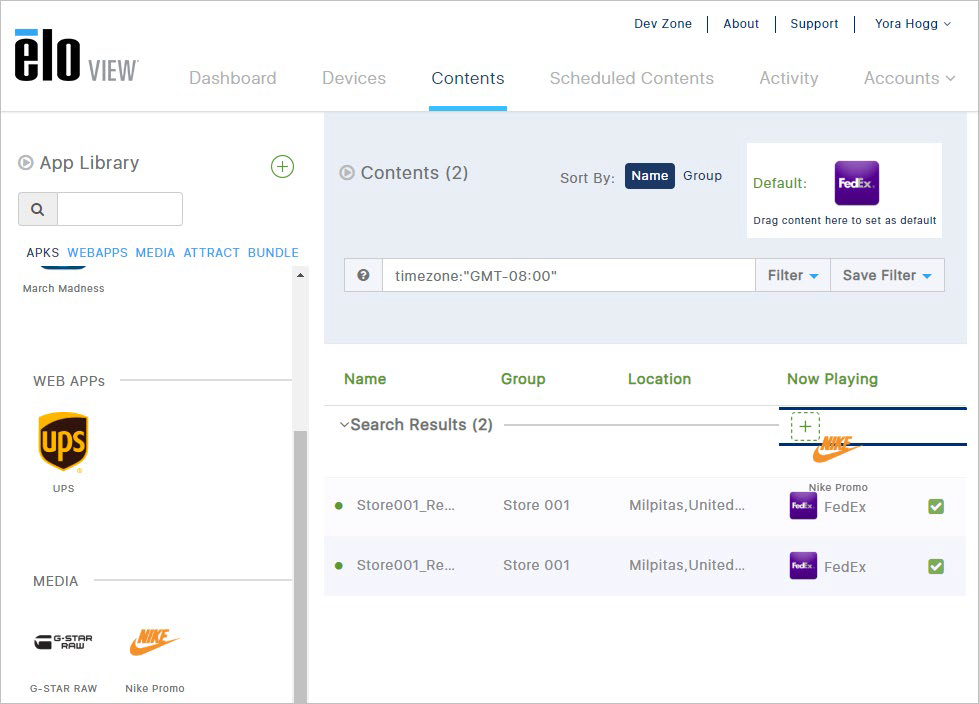
Task: Click the Nike swoosh under Now Playing
Action: [x=837, y=449]
